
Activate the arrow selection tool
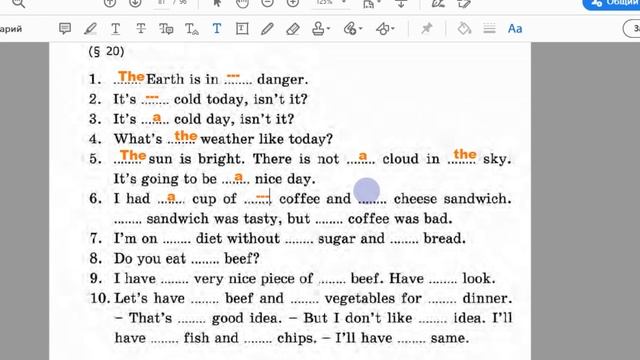coord(217,3)
